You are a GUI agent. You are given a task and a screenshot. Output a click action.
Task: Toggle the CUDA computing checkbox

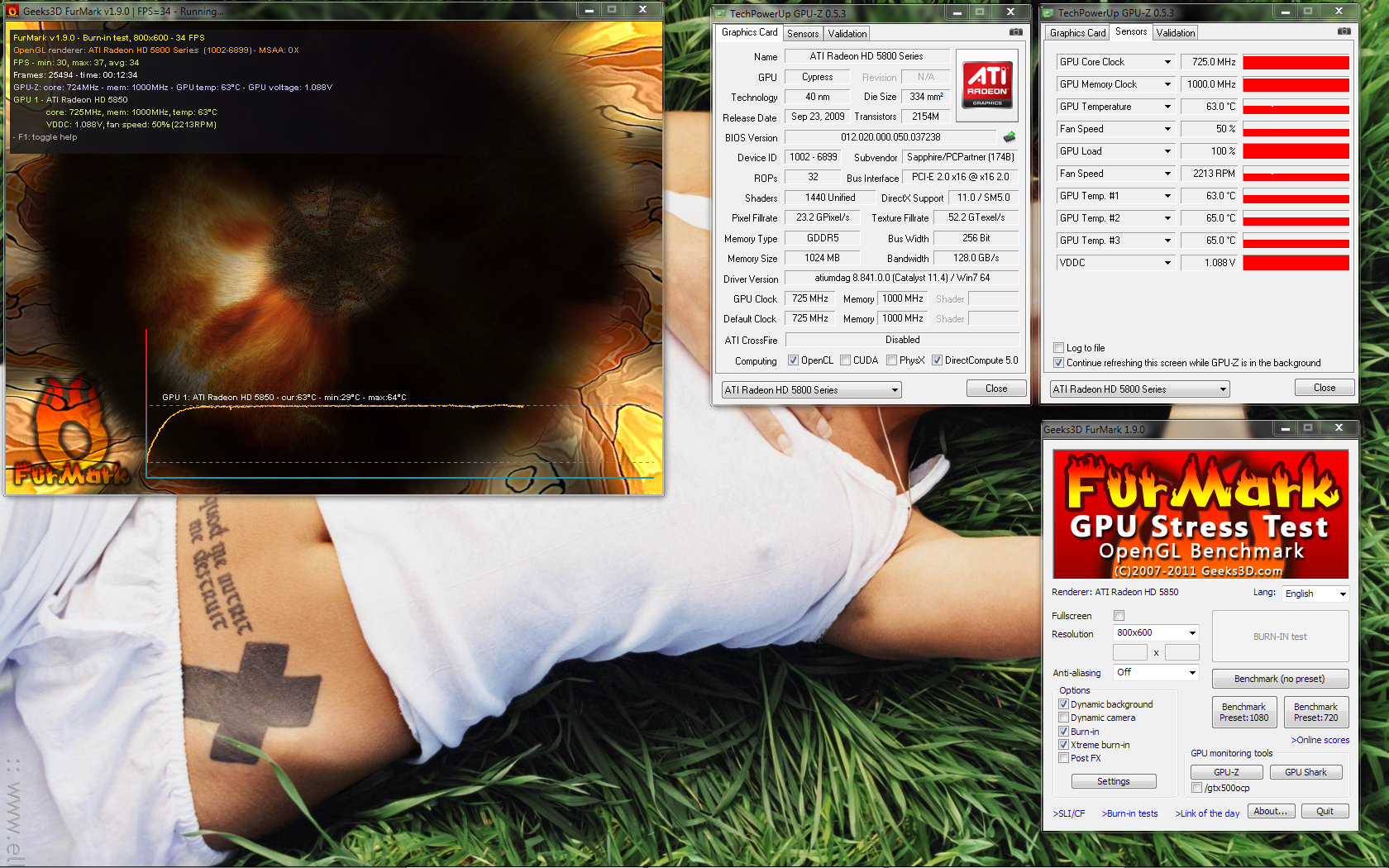coord(846,360)
